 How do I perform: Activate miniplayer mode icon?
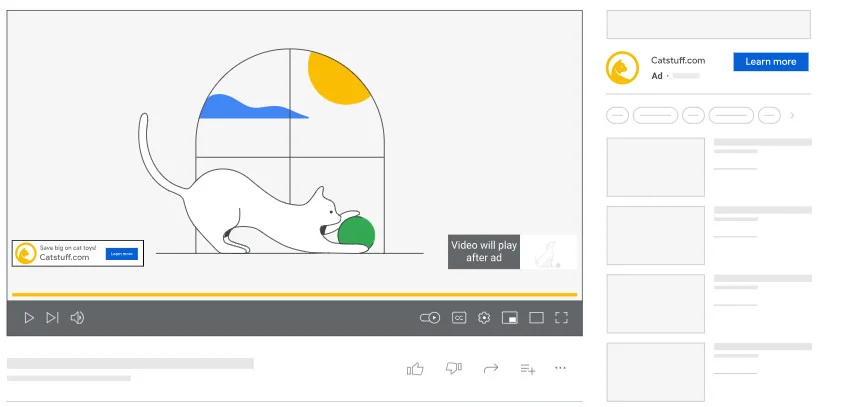[510, 318]
